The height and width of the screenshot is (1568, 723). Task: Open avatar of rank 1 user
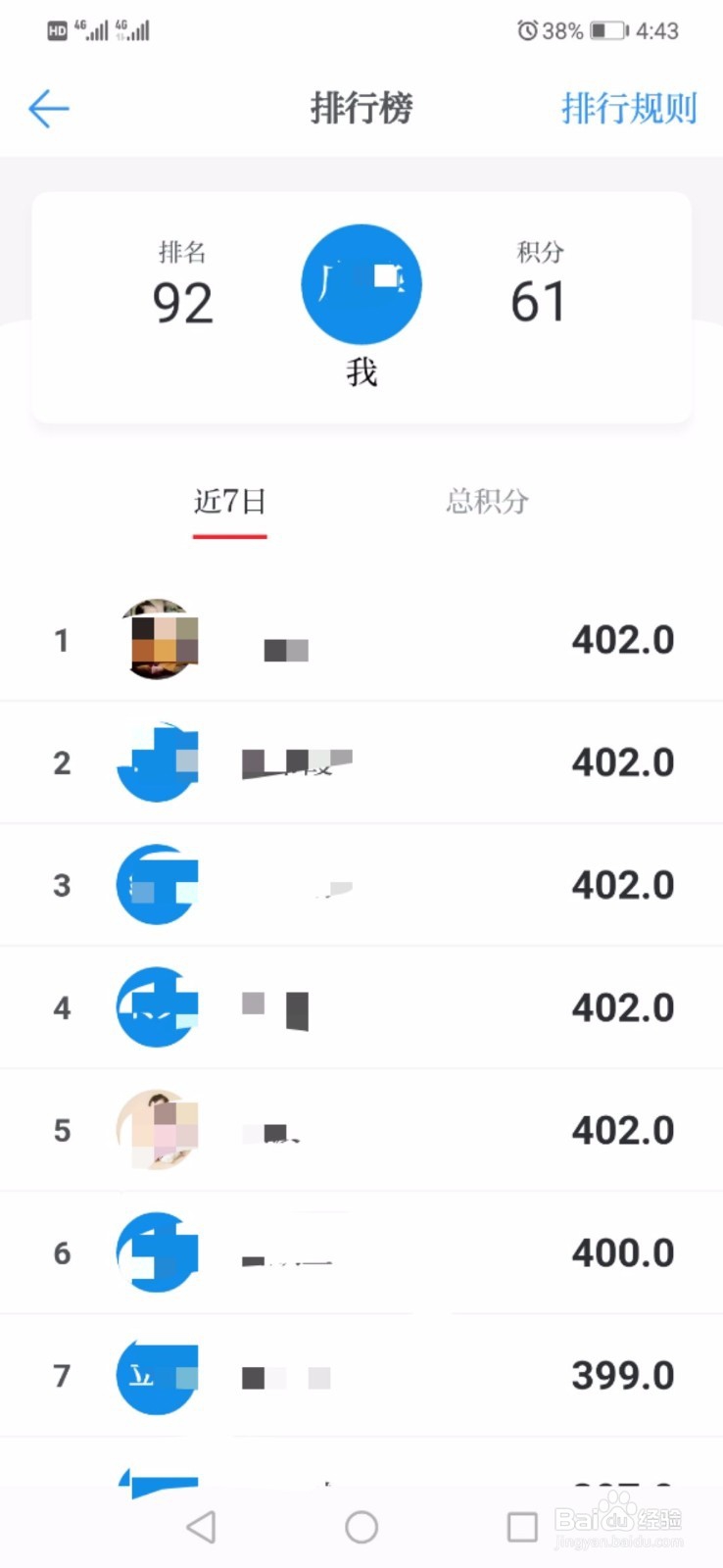click(x=158, y=640)
